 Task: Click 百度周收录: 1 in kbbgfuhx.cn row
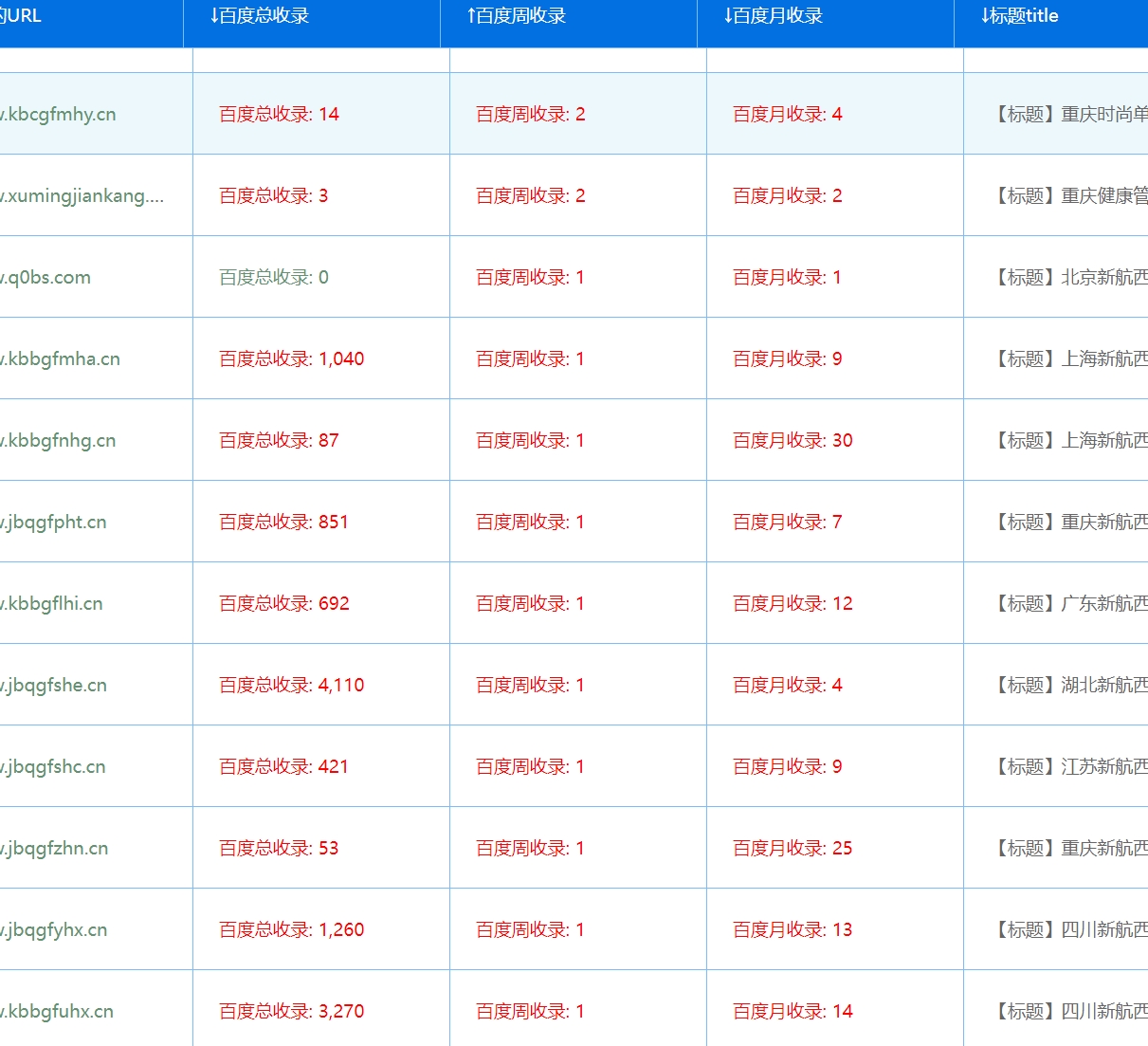[x=530, y=1011]
